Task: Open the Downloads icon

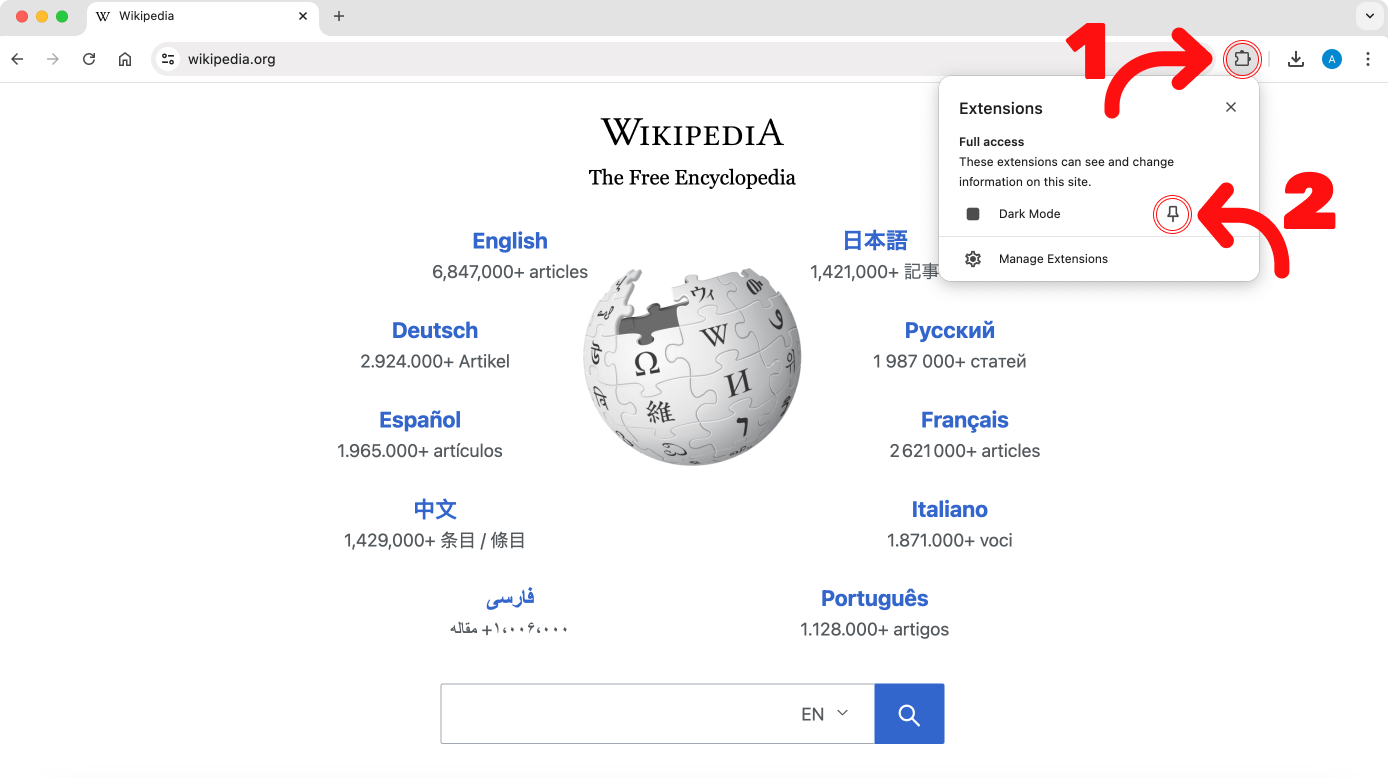Action: pyautogui.click(x=1296, y=59)
